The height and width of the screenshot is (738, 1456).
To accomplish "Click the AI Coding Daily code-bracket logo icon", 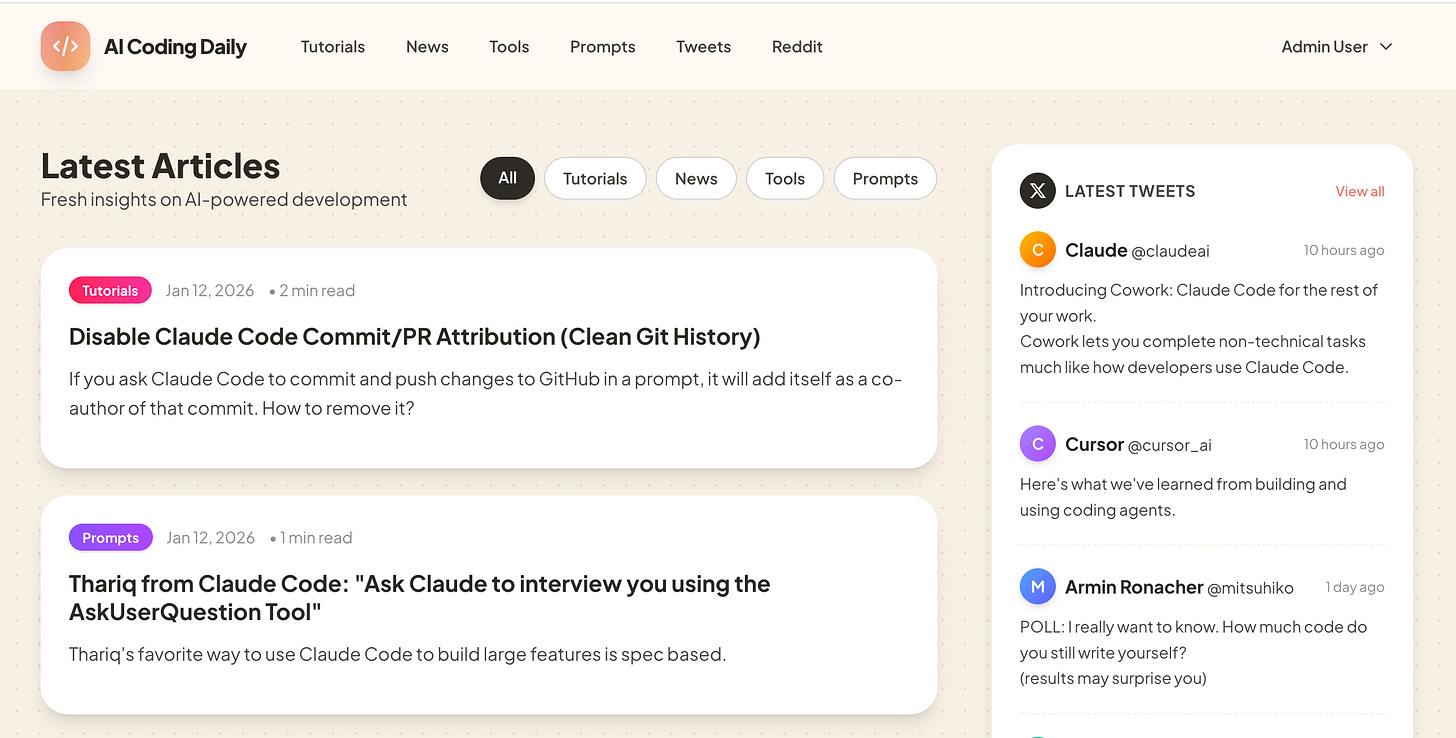I will point(65,46).
